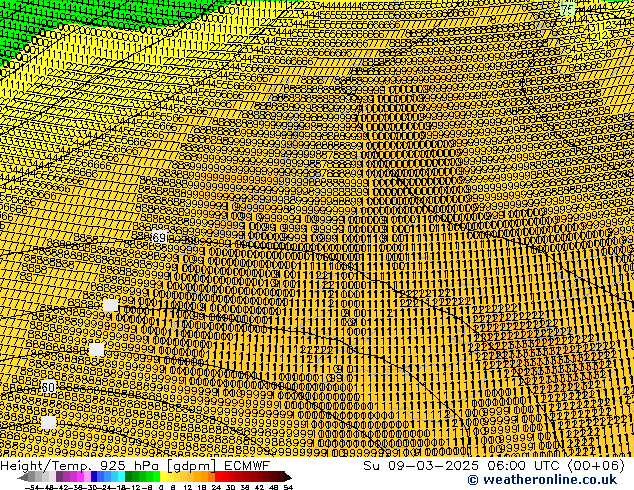The height and width of the screenshot is (490, 634).
Task: Click the 75 contour label at top right
Action: 567,9
